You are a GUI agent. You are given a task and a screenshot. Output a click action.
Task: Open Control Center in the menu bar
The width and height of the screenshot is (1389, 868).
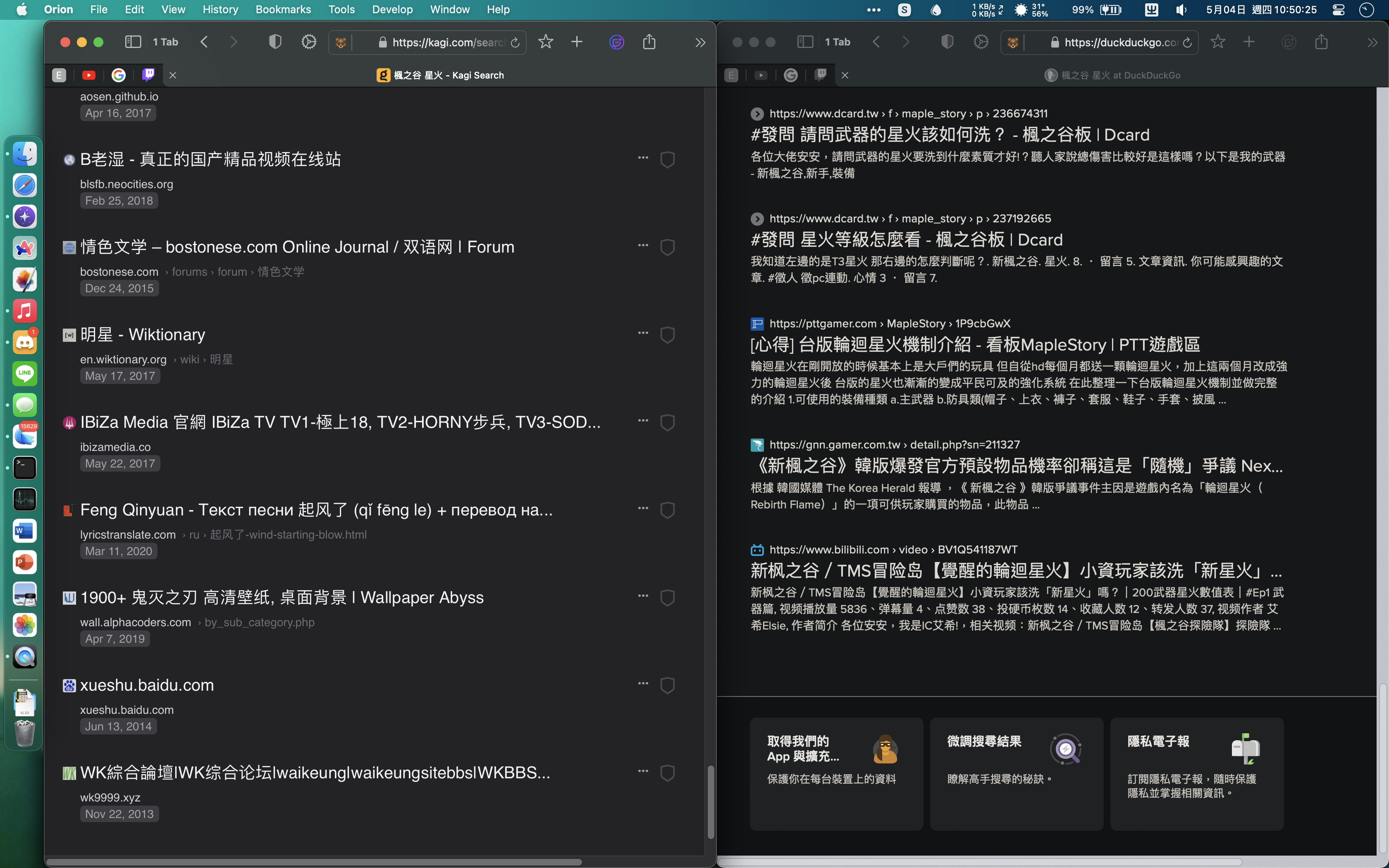click(1339, 9)
